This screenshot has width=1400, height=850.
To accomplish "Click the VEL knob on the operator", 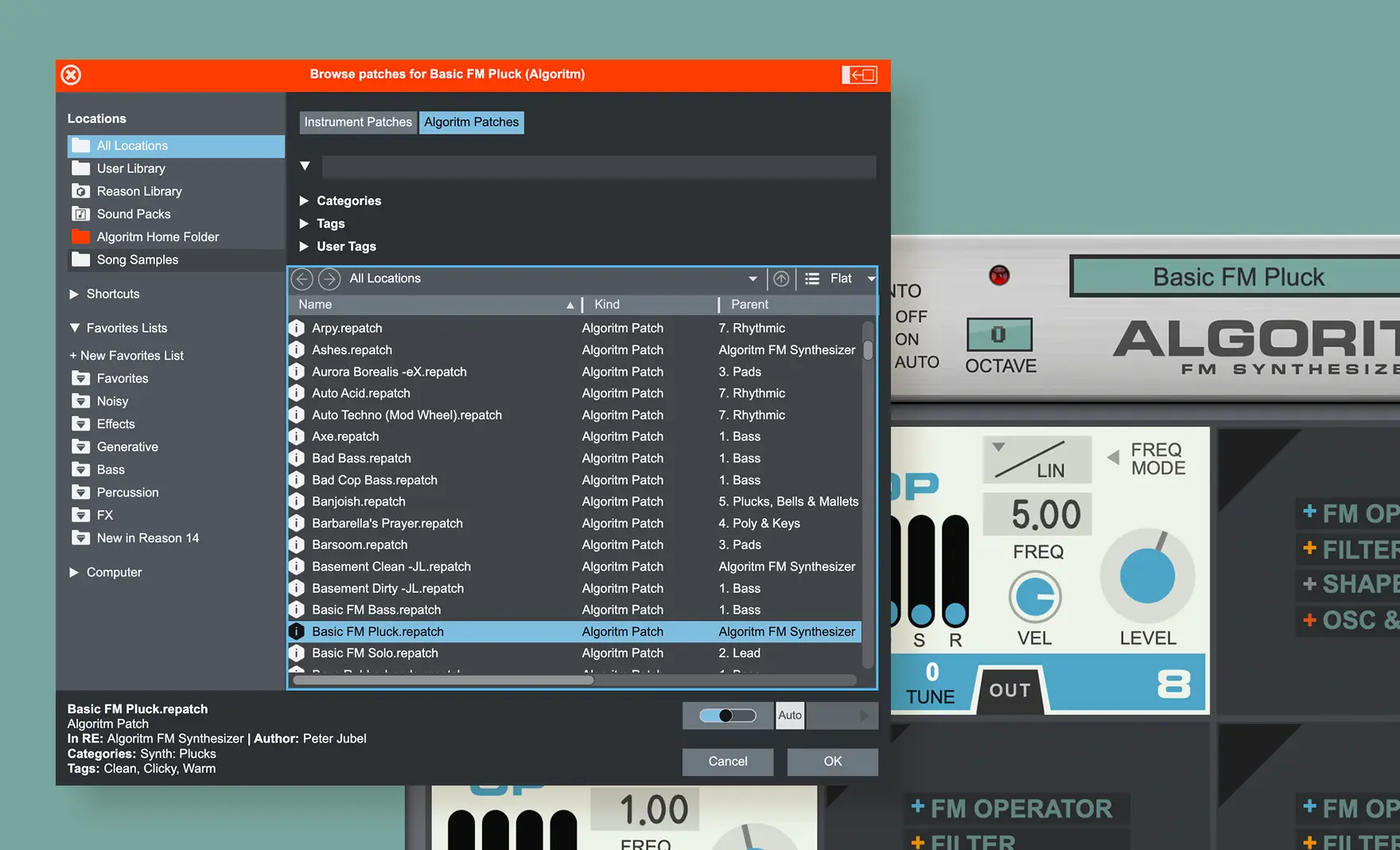I will [1035, 597].
